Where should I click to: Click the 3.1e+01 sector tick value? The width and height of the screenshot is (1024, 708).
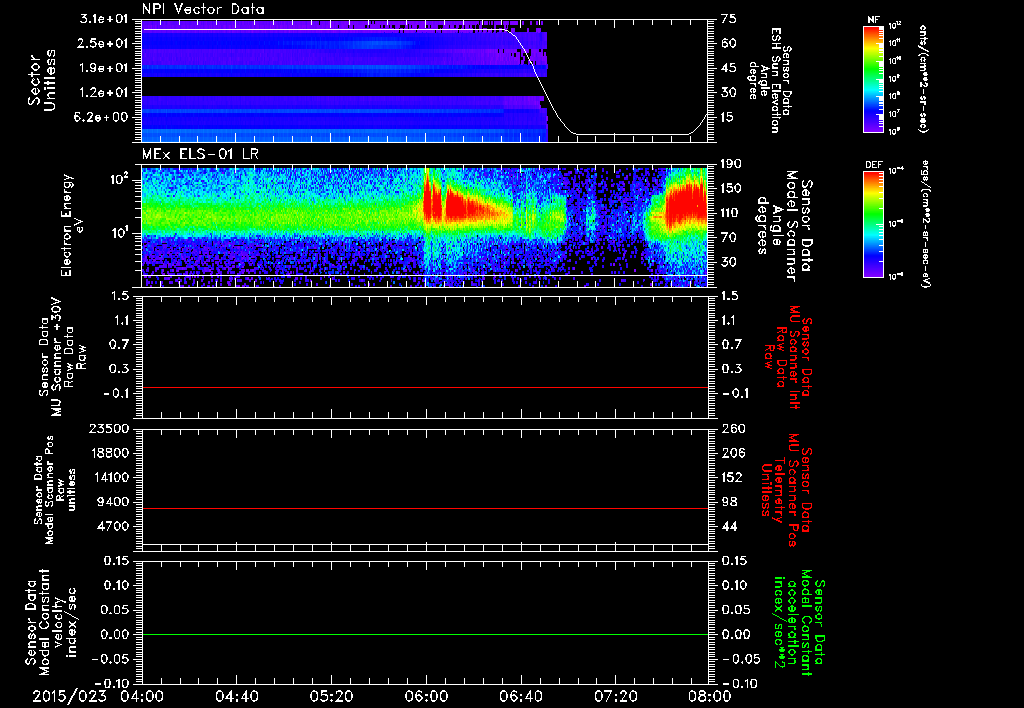pos(104,19)
